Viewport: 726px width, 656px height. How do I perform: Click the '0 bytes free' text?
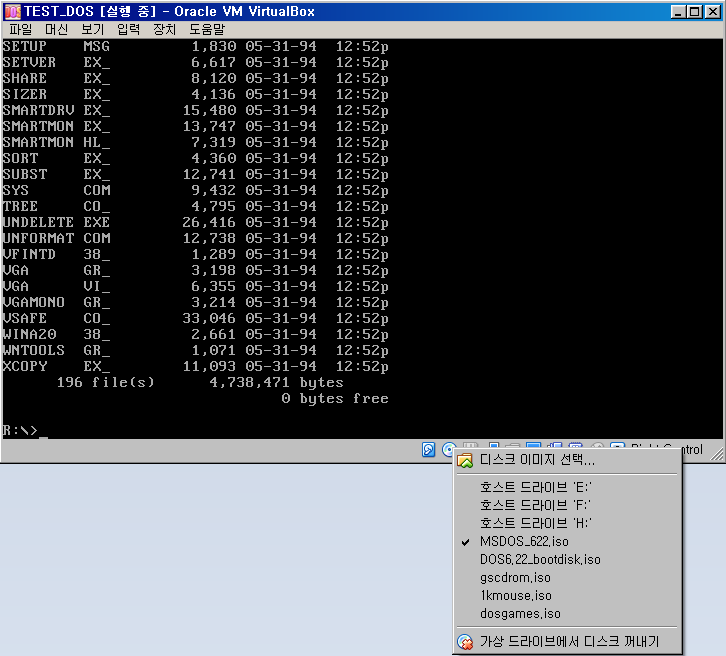click(x=335, y=399)
